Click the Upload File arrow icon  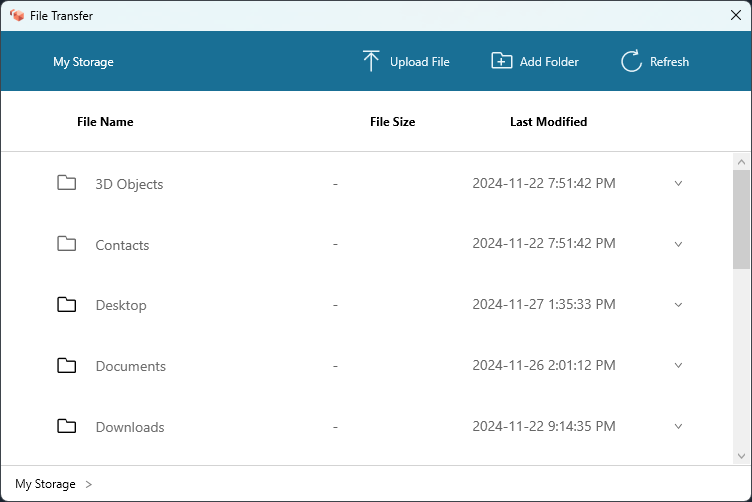point(371,61)
